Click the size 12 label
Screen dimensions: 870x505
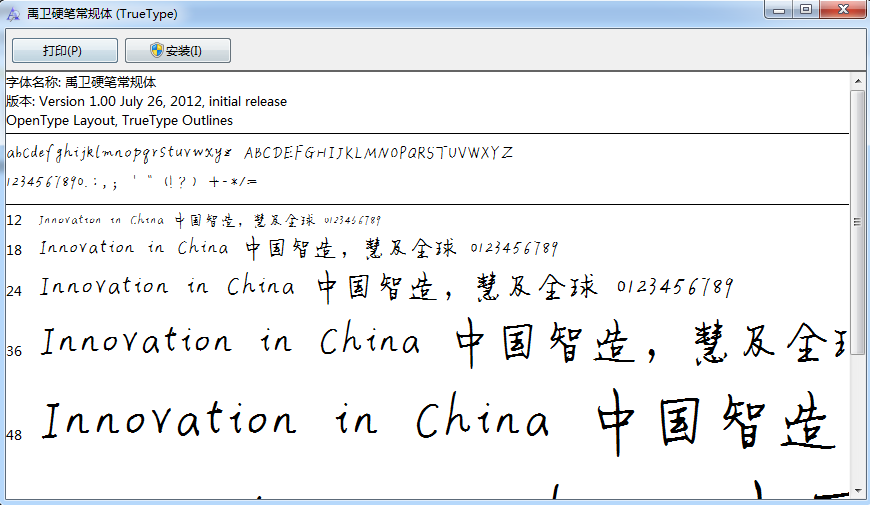pos(14,220)
